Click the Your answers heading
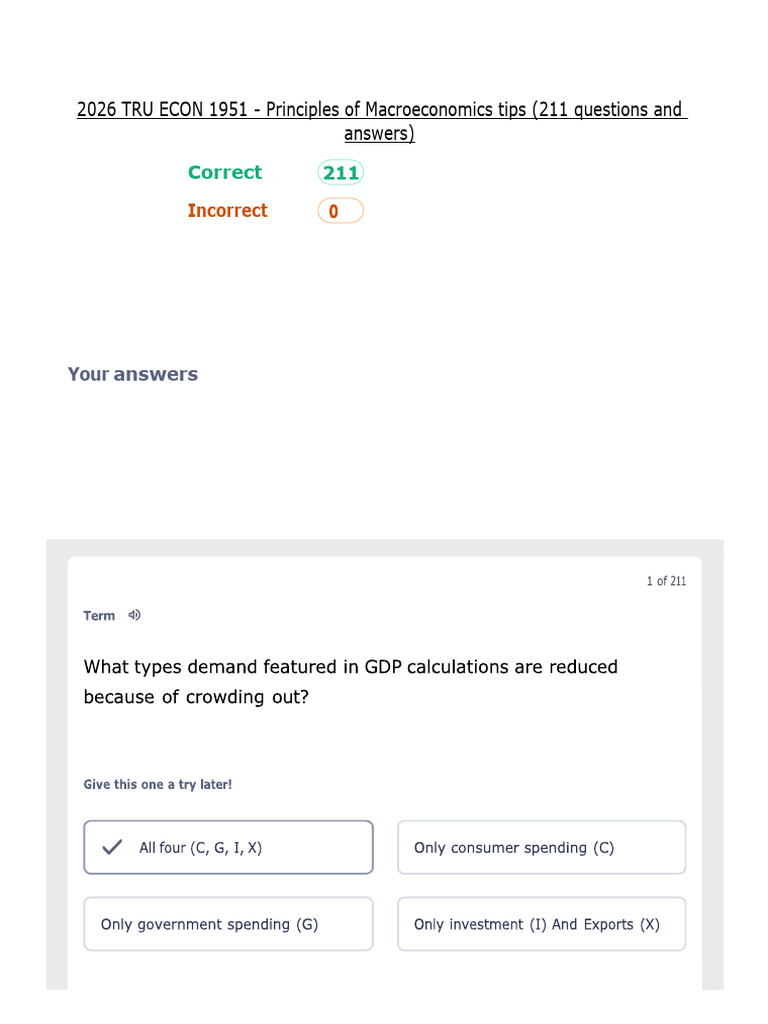This screenshot has width=768, height=1024. 133,374
